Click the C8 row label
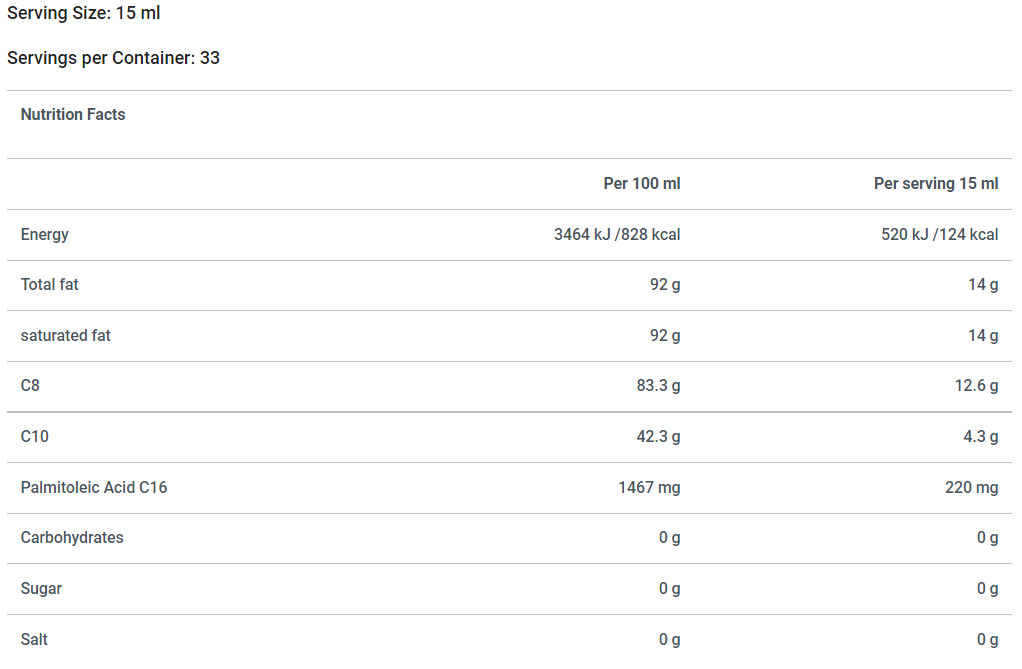The image size is (1022, 669). 30,386
